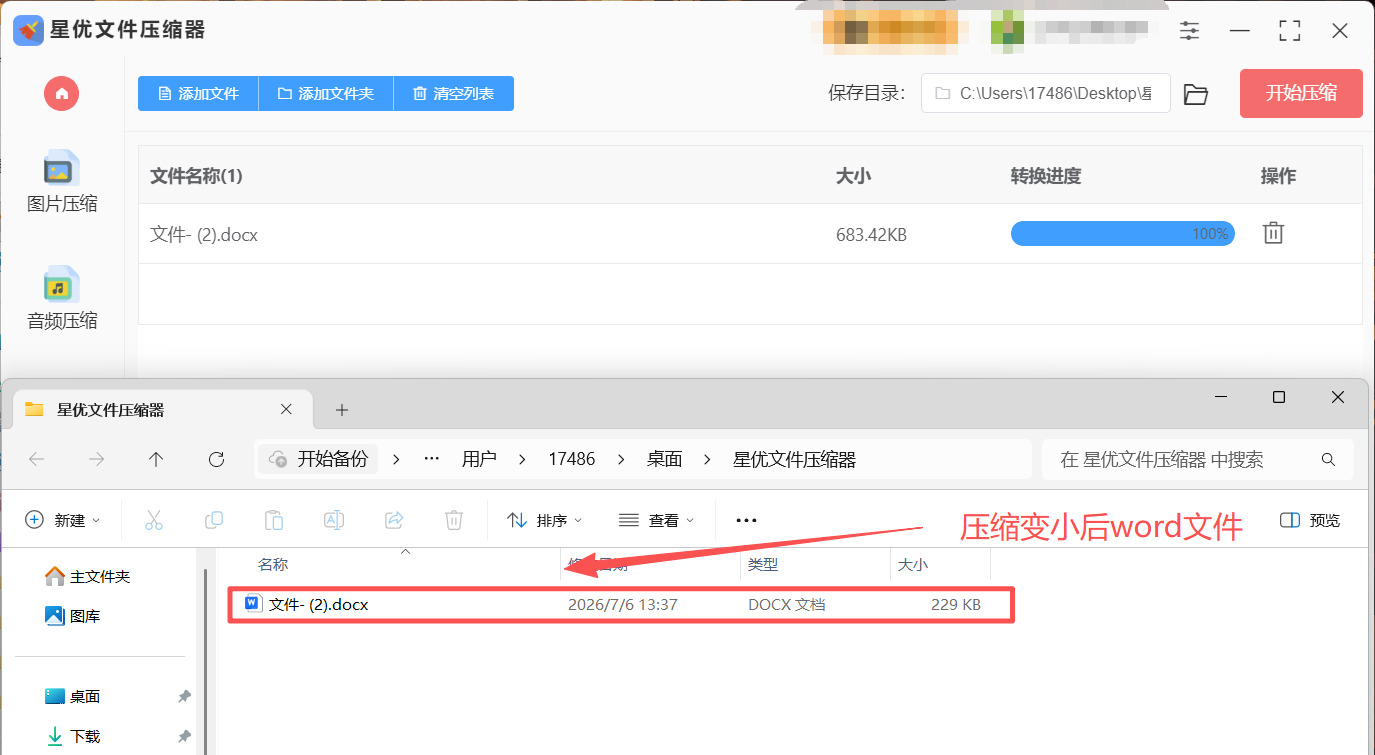Select the 文件- (2).docx file in Explorer
The height and width of the screenshot is (755, 1375).
621,605
